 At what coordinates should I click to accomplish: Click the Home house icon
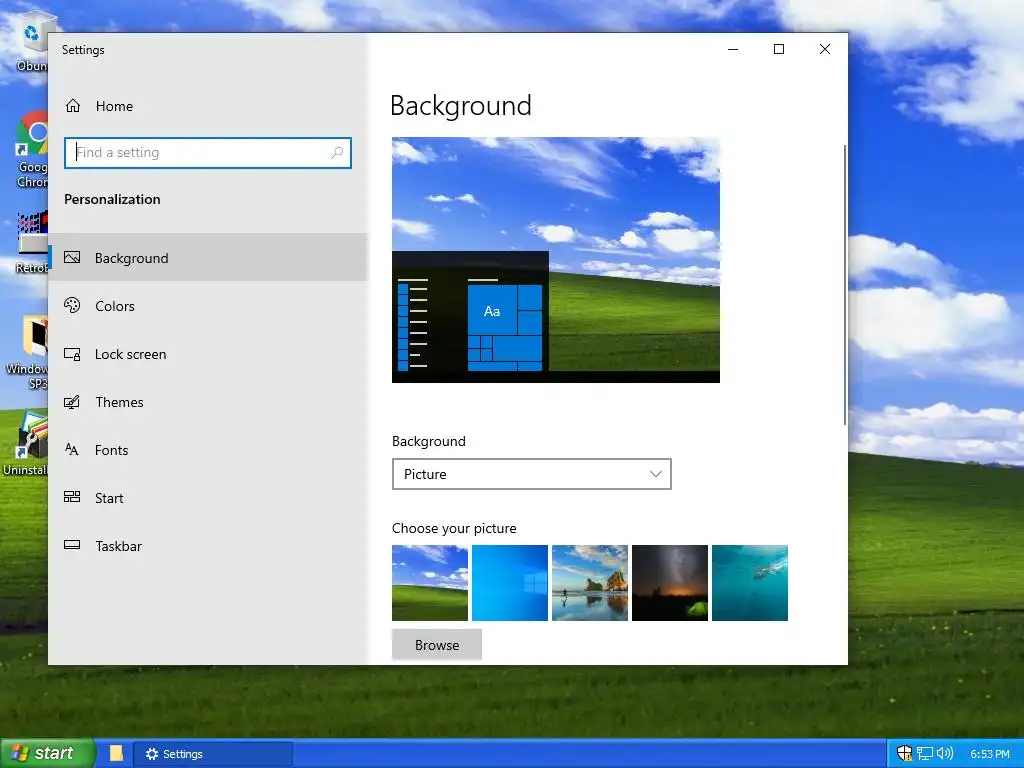tap(72, 106)
